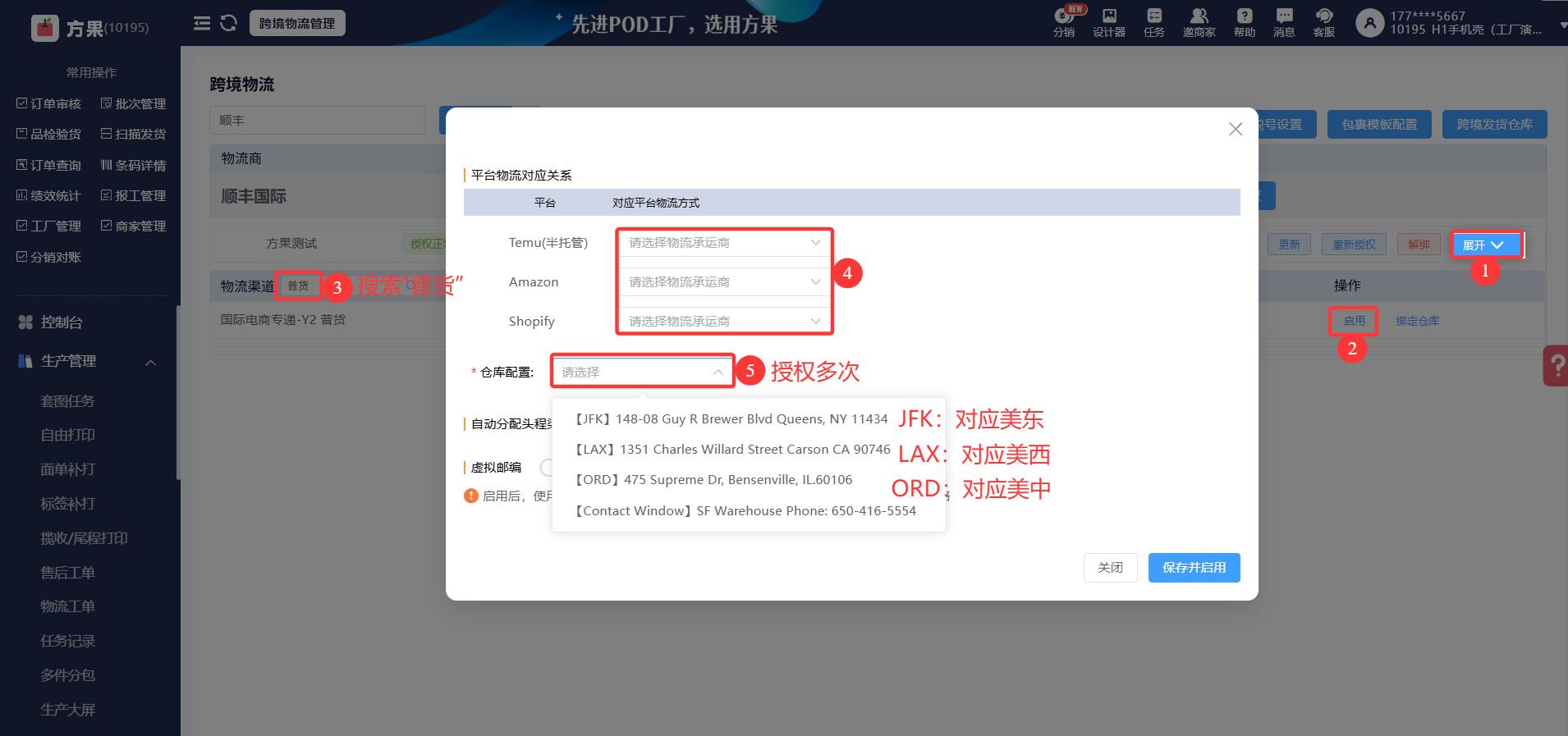Open 报工管理 shortcut in the sidebar
Screen dimensions: 1568x736
pyautogui.click(x=133, y=195)
